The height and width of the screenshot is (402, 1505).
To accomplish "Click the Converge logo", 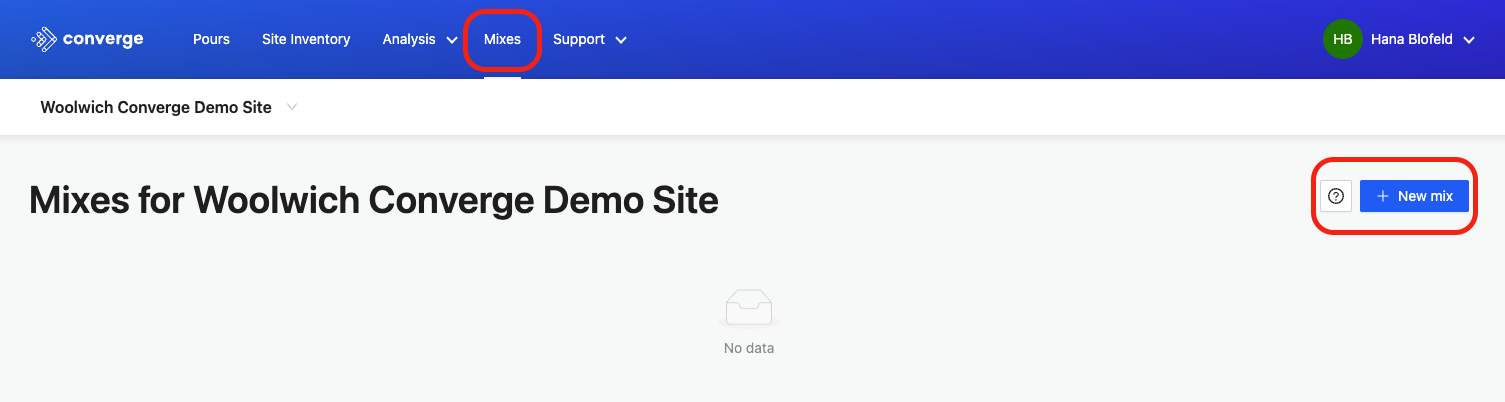I will 87,40.
